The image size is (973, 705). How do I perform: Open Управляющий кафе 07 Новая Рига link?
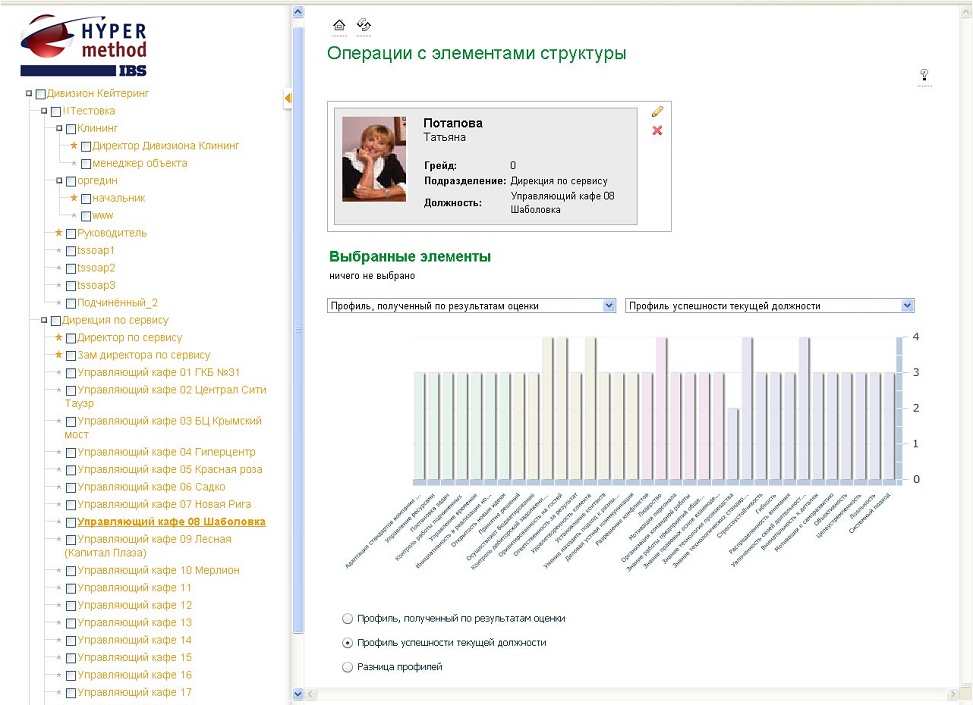coord(164,505)
